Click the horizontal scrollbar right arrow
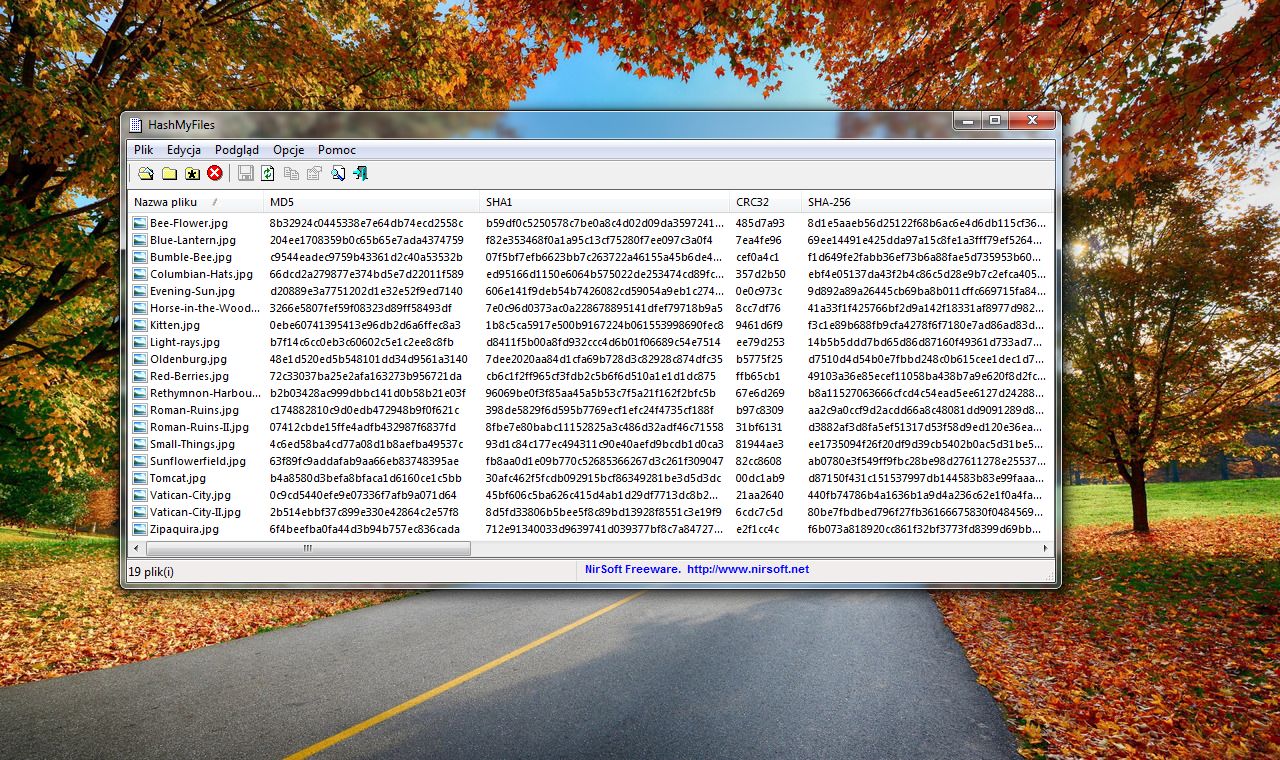The width and height of the screenshot is (1280, 760). [1046, 548]
